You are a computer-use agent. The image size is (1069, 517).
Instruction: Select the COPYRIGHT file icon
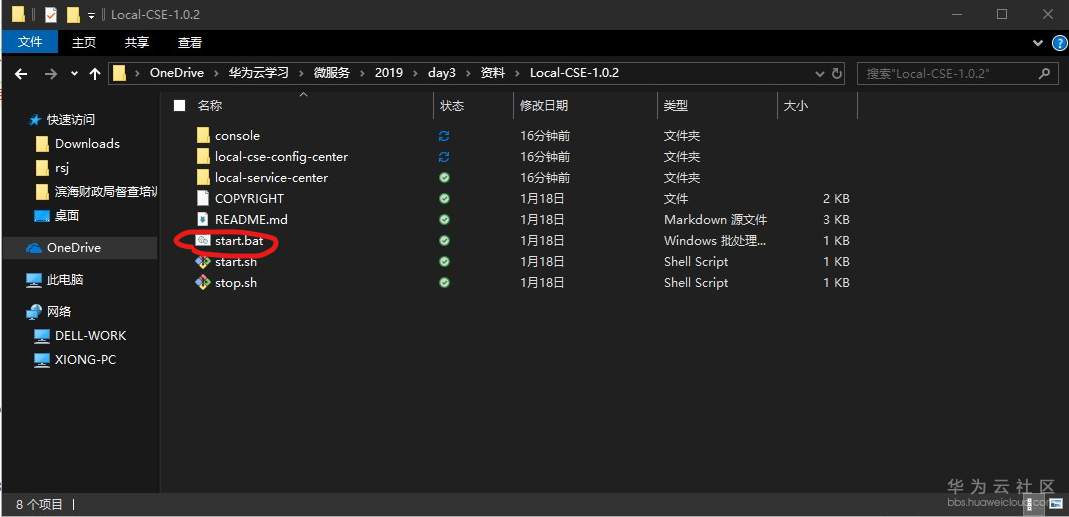pos(202,198)
